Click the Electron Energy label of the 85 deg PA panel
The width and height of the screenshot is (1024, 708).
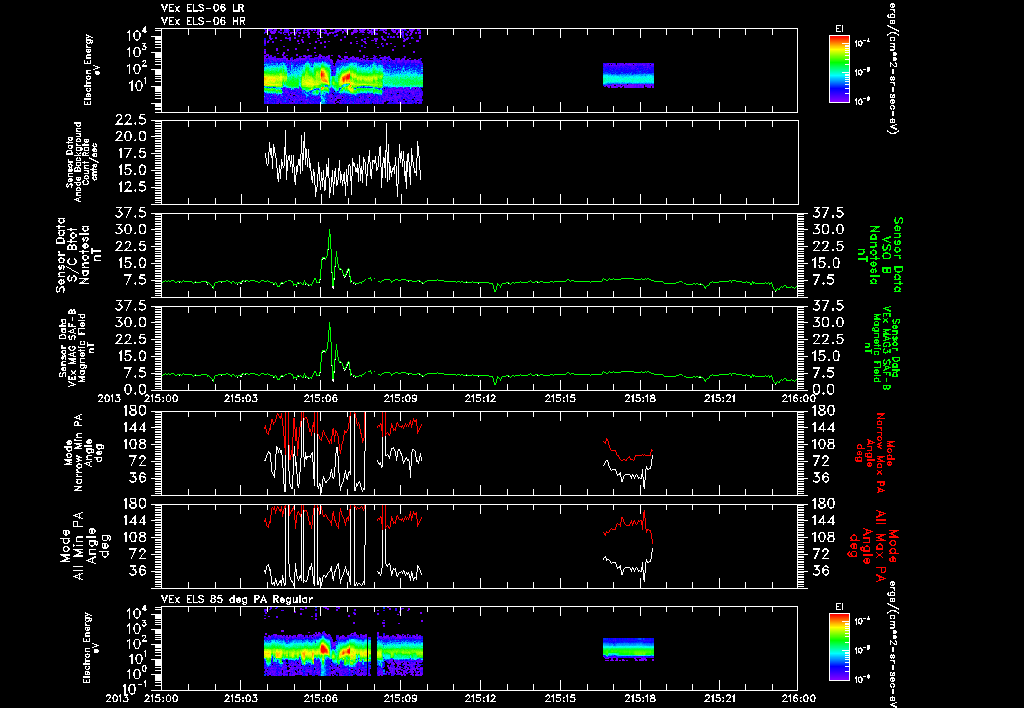click(93, 648)
